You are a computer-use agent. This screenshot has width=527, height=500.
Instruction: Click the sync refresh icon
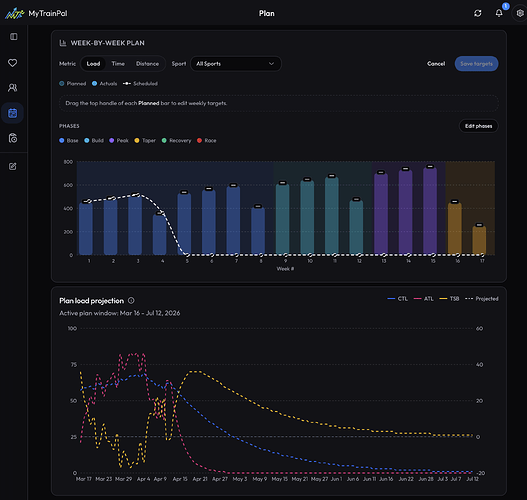tap(478, 13)
